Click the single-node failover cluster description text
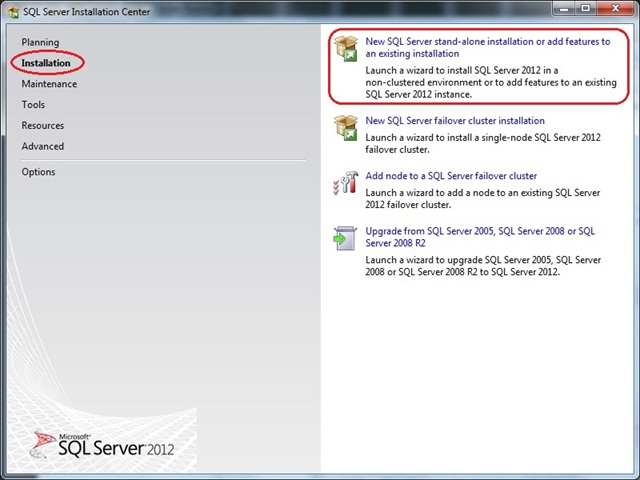Viewport: 640px width, 480px height. pyautogui.click(x=483, y=143)
